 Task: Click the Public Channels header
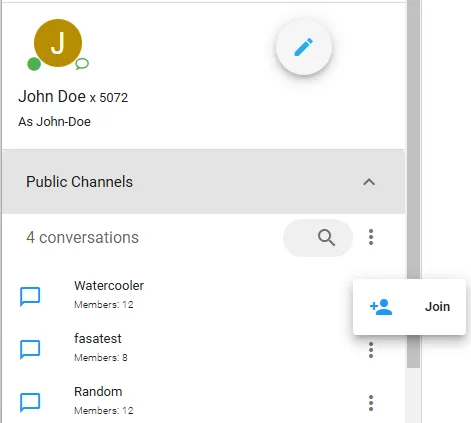click(204, 182)
